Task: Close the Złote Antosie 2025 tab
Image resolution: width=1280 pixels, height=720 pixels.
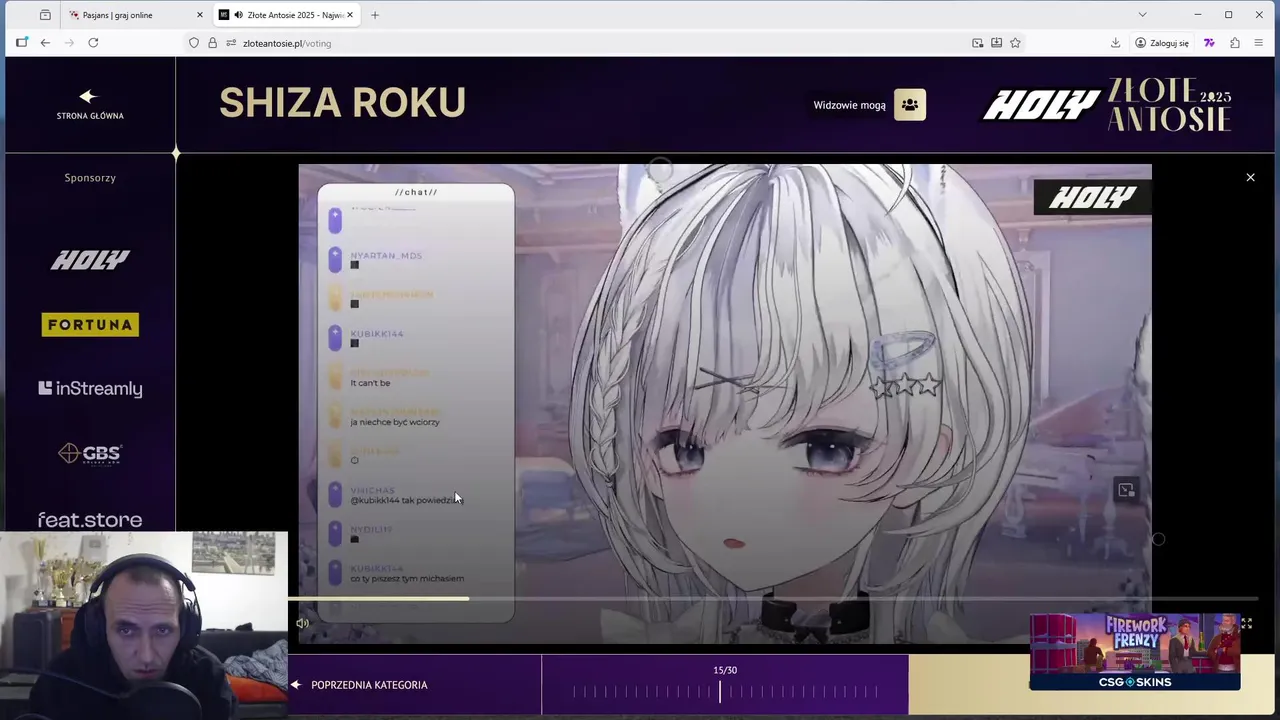Action: (x=350, y=15)
